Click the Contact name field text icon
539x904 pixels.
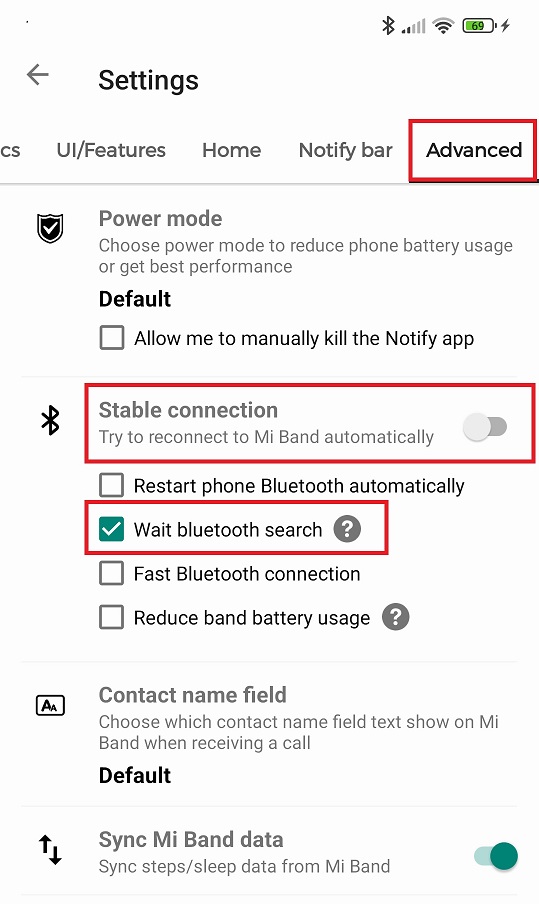point(51,705)
